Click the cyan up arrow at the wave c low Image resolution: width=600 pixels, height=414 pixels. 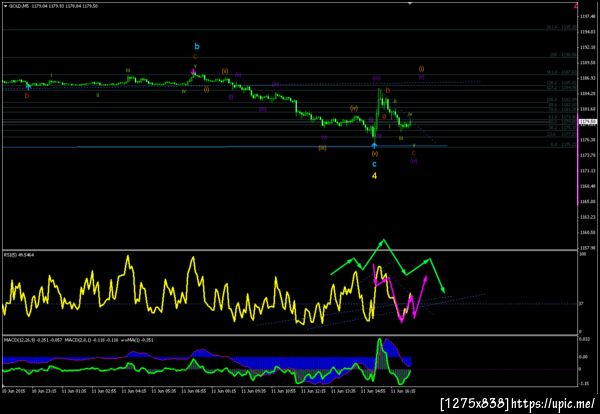374,145
